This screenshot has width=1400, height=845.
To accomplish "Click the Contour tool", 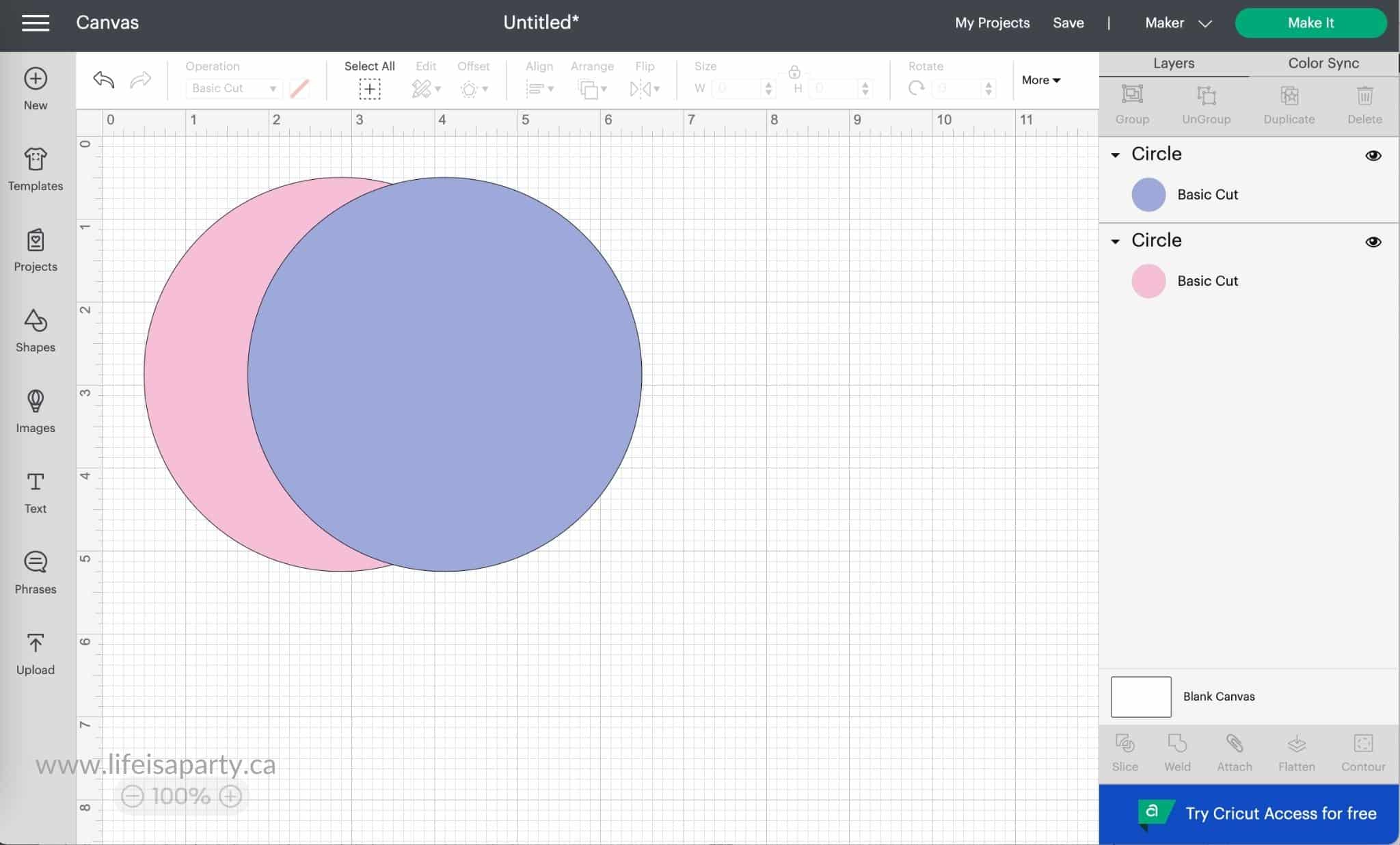I will [x=1362, y=752].
